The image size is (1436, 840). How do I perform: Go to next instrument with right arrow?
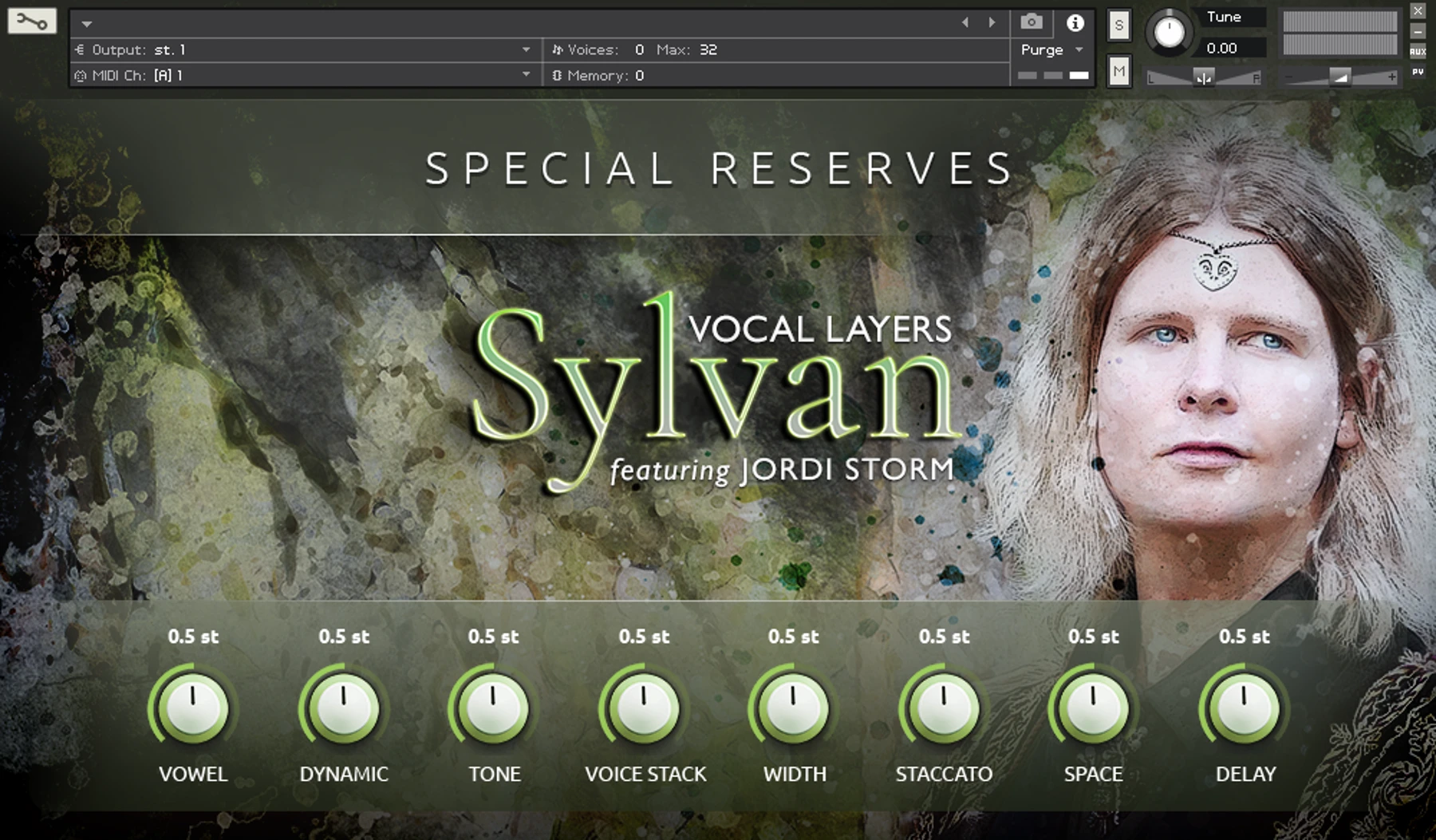[x=992, y=23]
